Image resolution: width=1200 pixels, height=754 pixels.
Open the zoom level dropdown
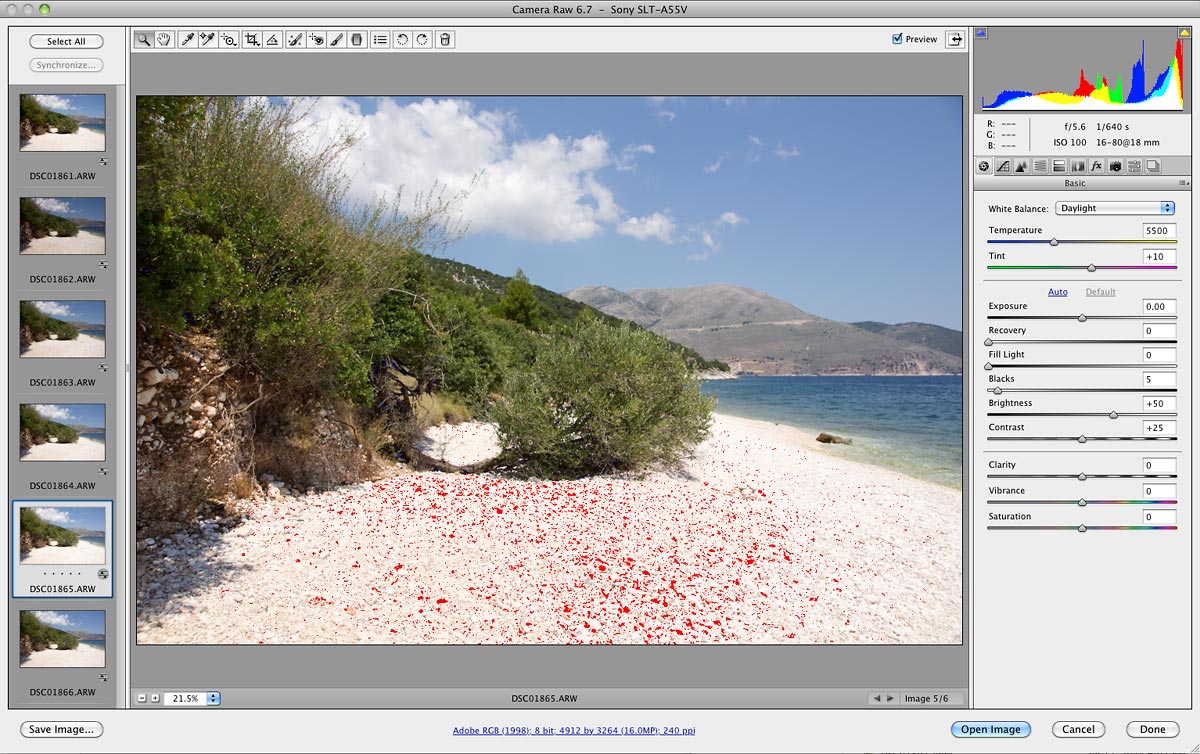tap(214, 698)
